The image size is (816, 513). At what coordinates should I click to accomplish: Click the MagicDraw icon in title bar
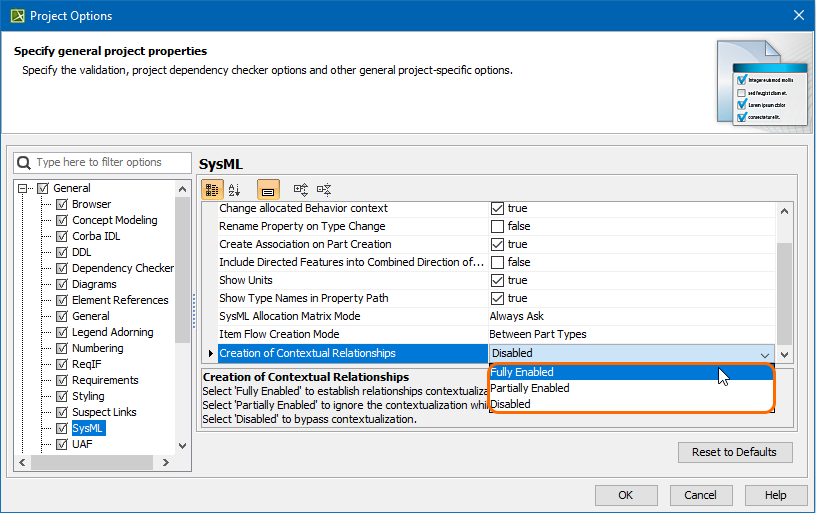(16, 15)
